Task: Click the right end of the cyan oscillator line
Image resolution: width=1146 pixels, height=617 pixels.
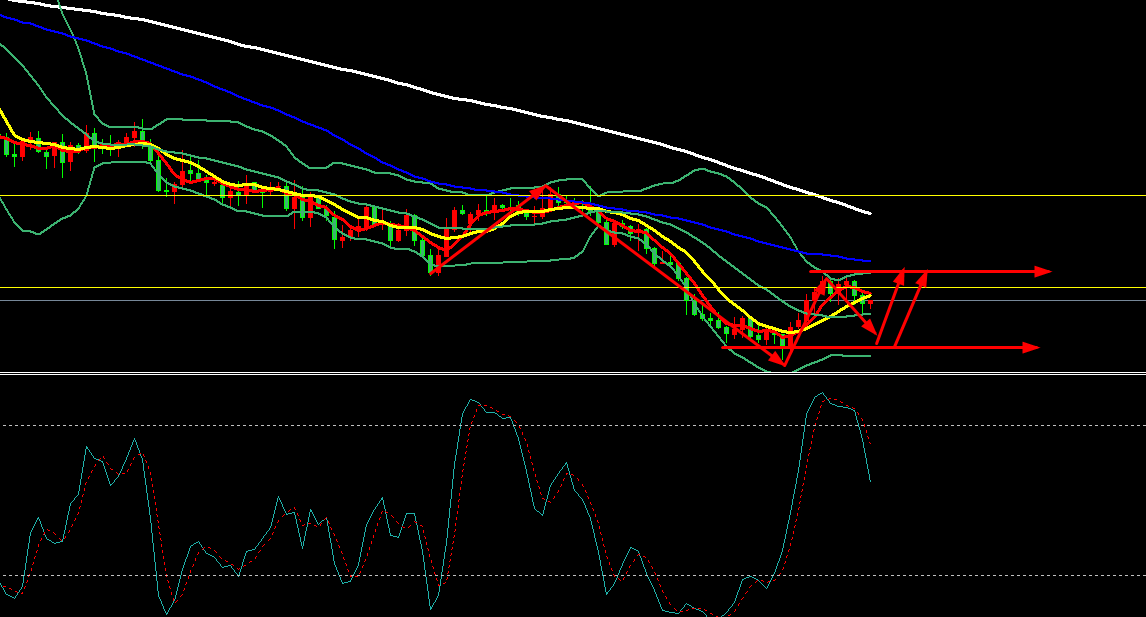Action: coord(869,481)
